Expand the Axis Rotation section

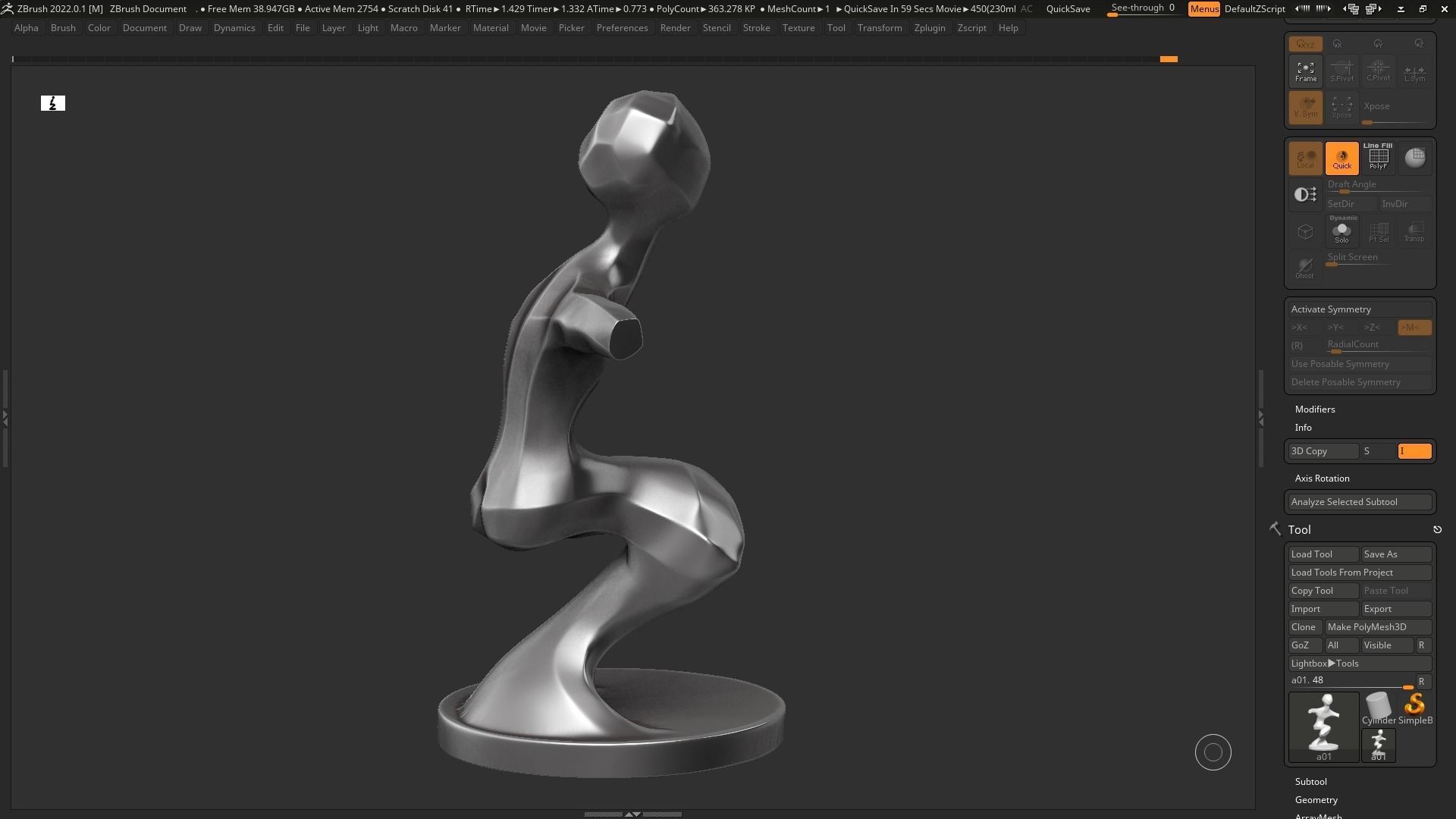[1322, 479]
